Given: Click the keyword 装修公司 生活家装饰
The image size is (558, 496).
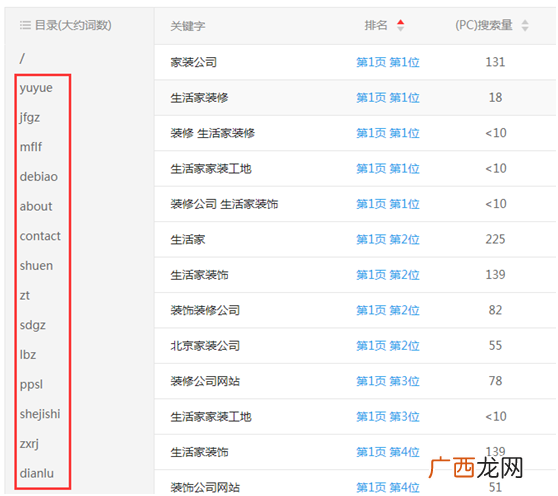Looking at the screenshot, I should click(224, 204).
